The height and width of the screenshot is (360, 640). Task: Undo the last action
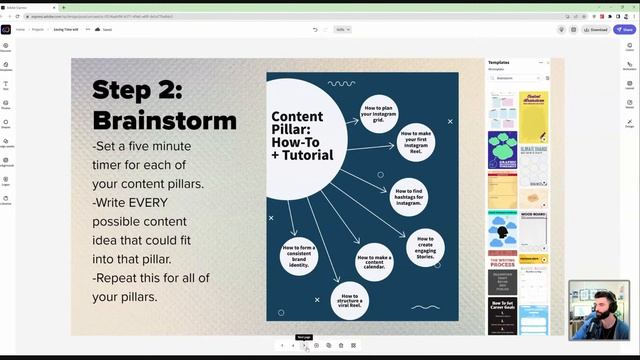tap(315, 29)
